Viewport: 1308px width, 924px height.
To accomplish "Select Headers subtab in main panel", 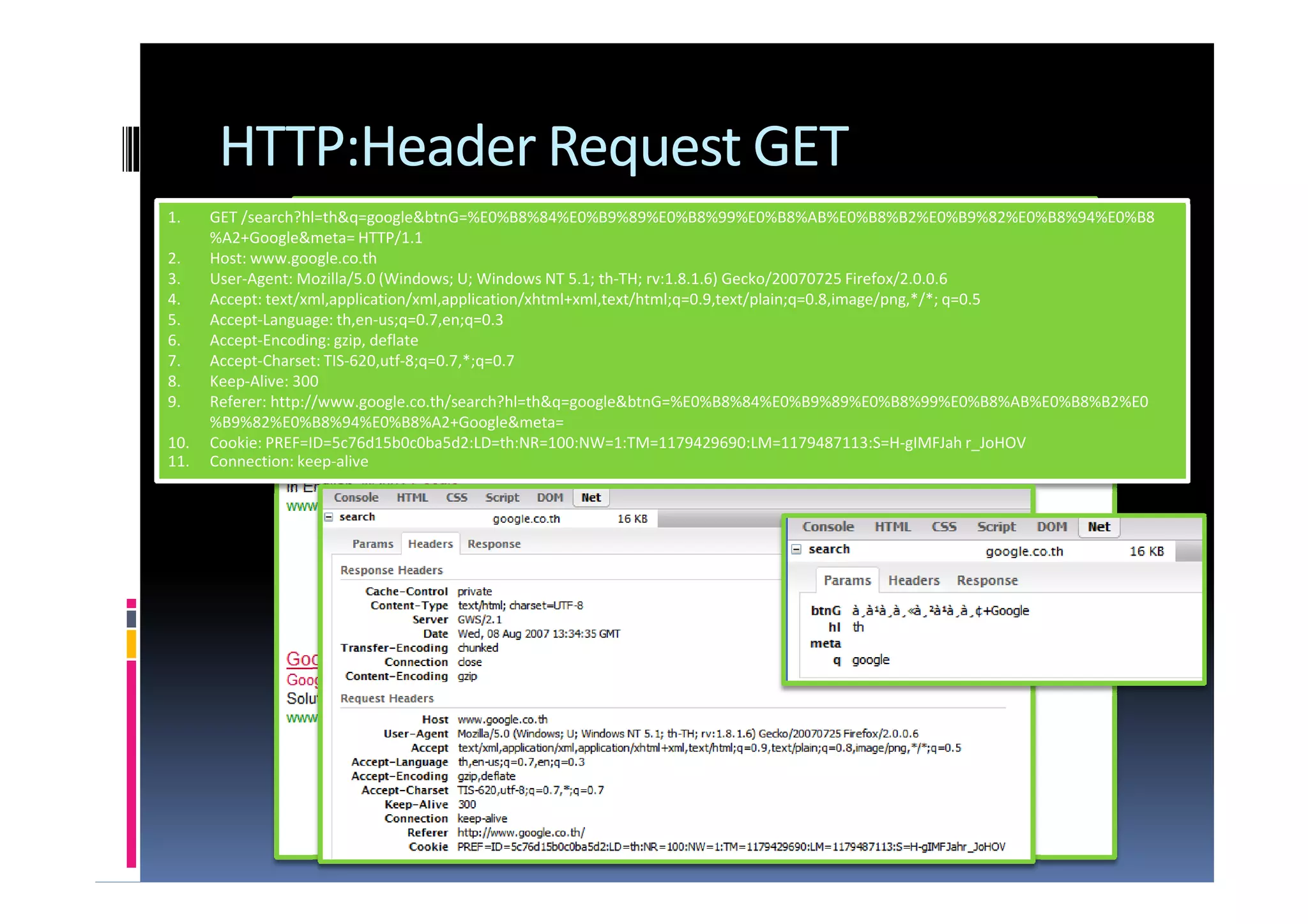I will [430, 544].
